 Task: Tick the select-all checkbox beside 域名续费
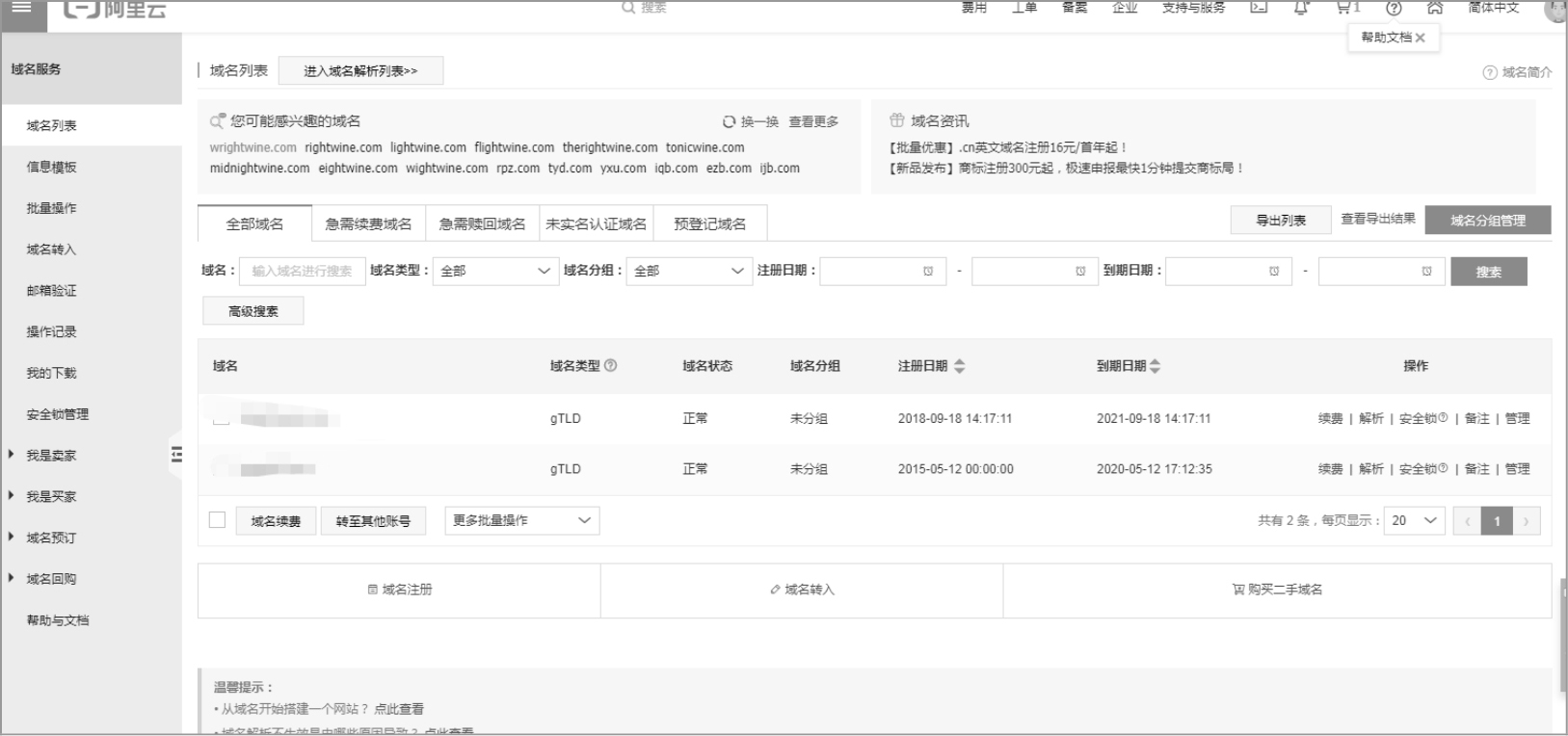218,520
